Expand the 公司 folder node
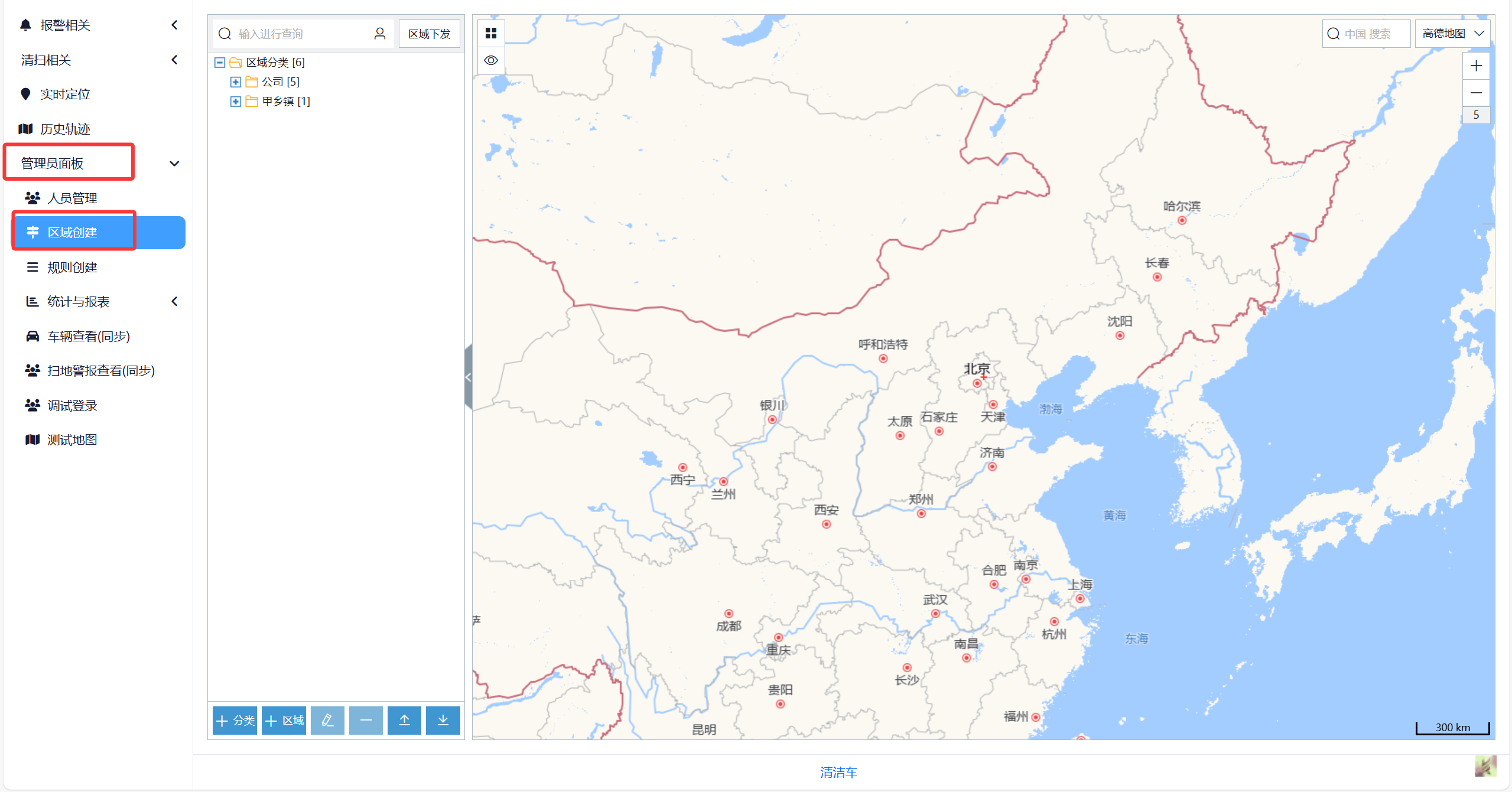Image resolution: width=1512 pixels, height=792 pixels. [235, 82]
